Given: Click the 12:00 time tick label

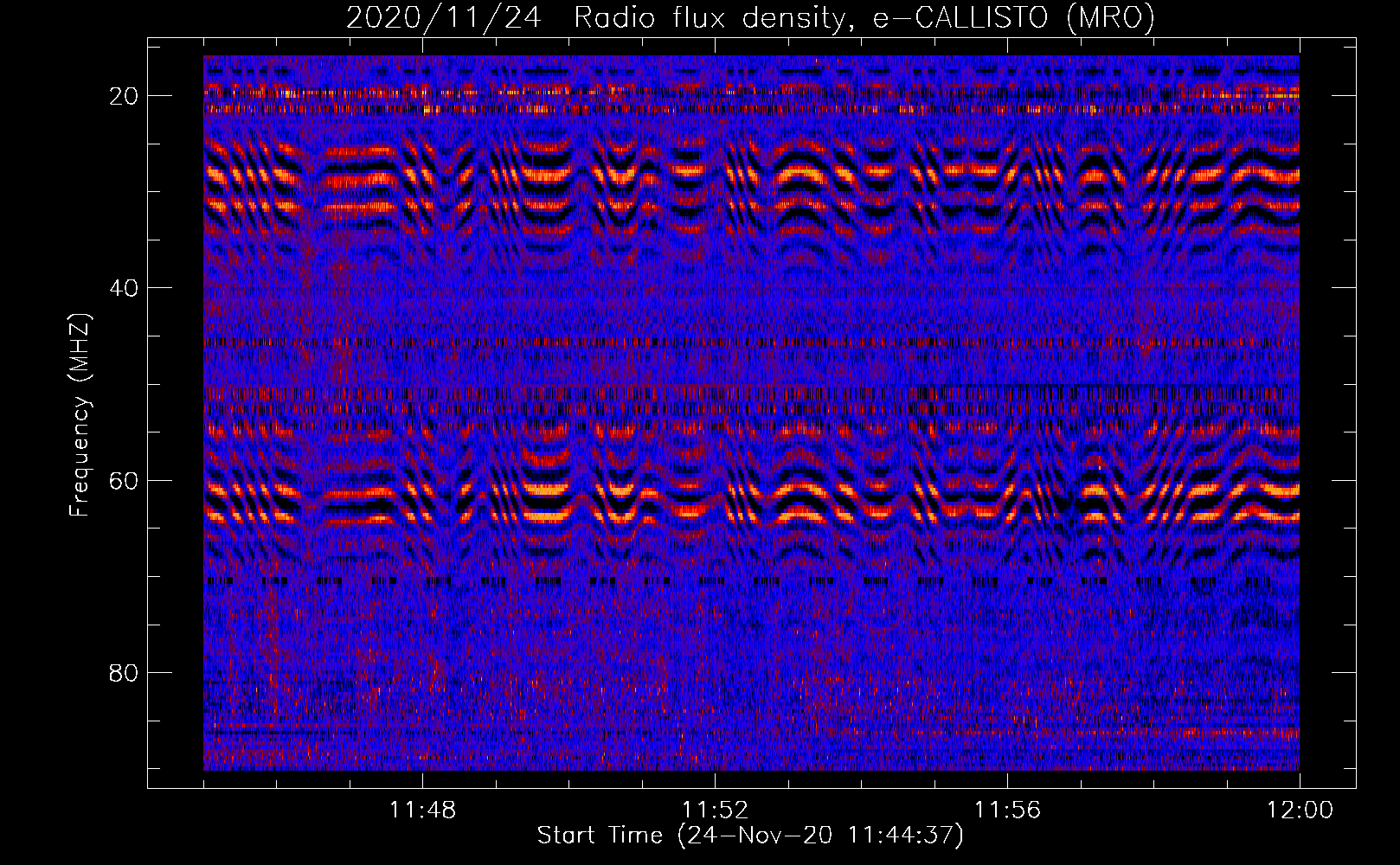Looking at the screenshot, I should point(1300,811).
